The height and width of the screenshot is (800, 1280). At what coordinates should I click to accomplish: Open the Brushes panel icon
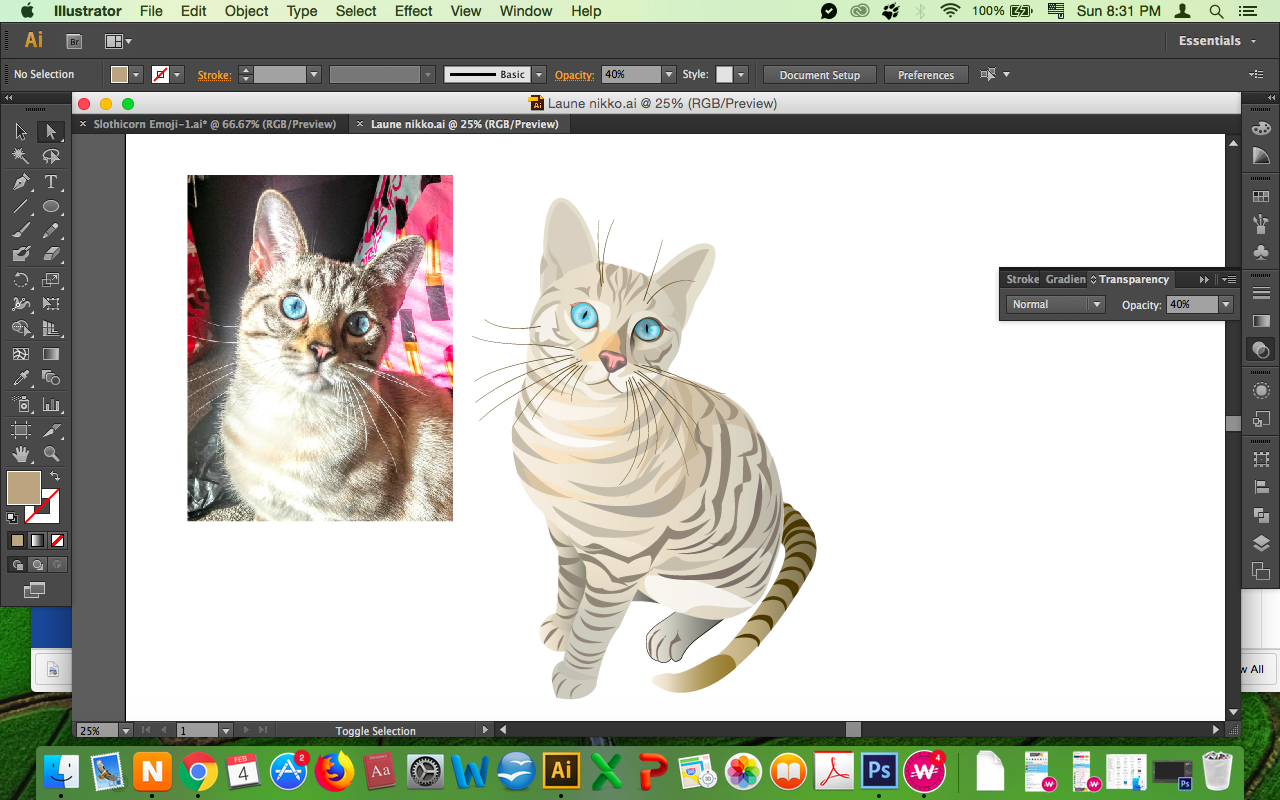tap(1261, 224)
